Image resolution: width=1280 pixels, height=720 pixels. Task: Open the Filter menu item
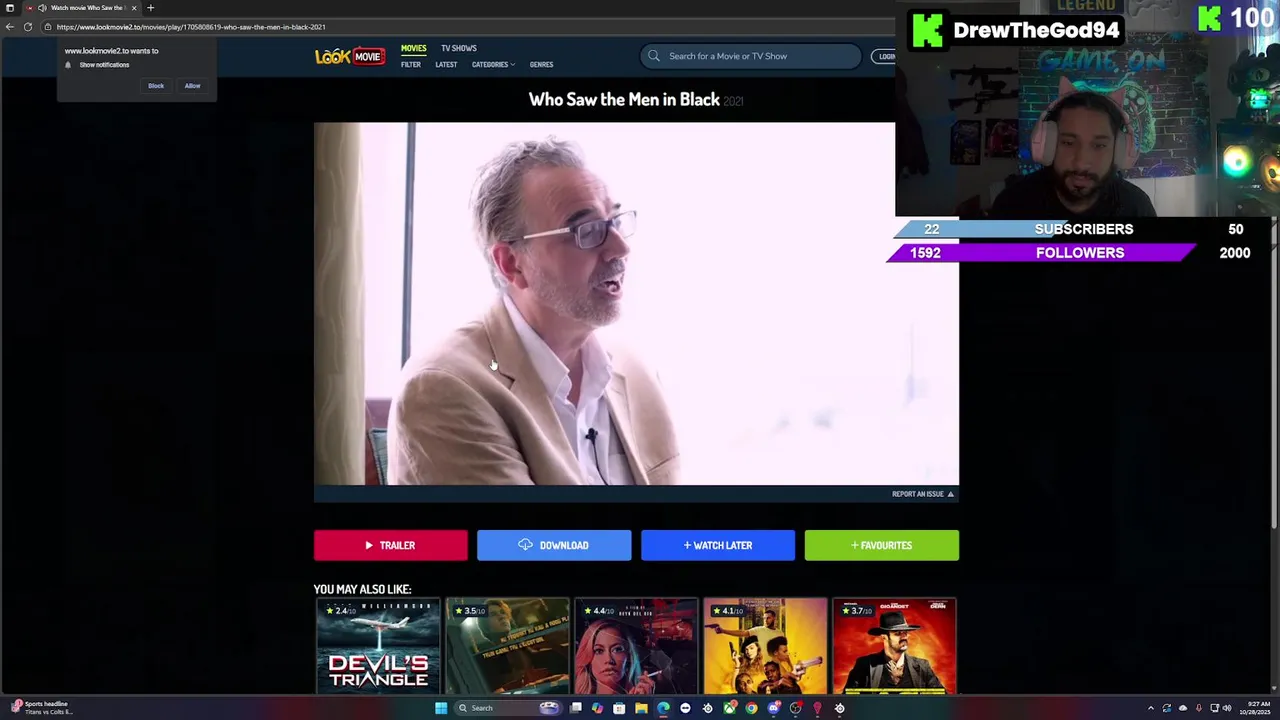411,65
